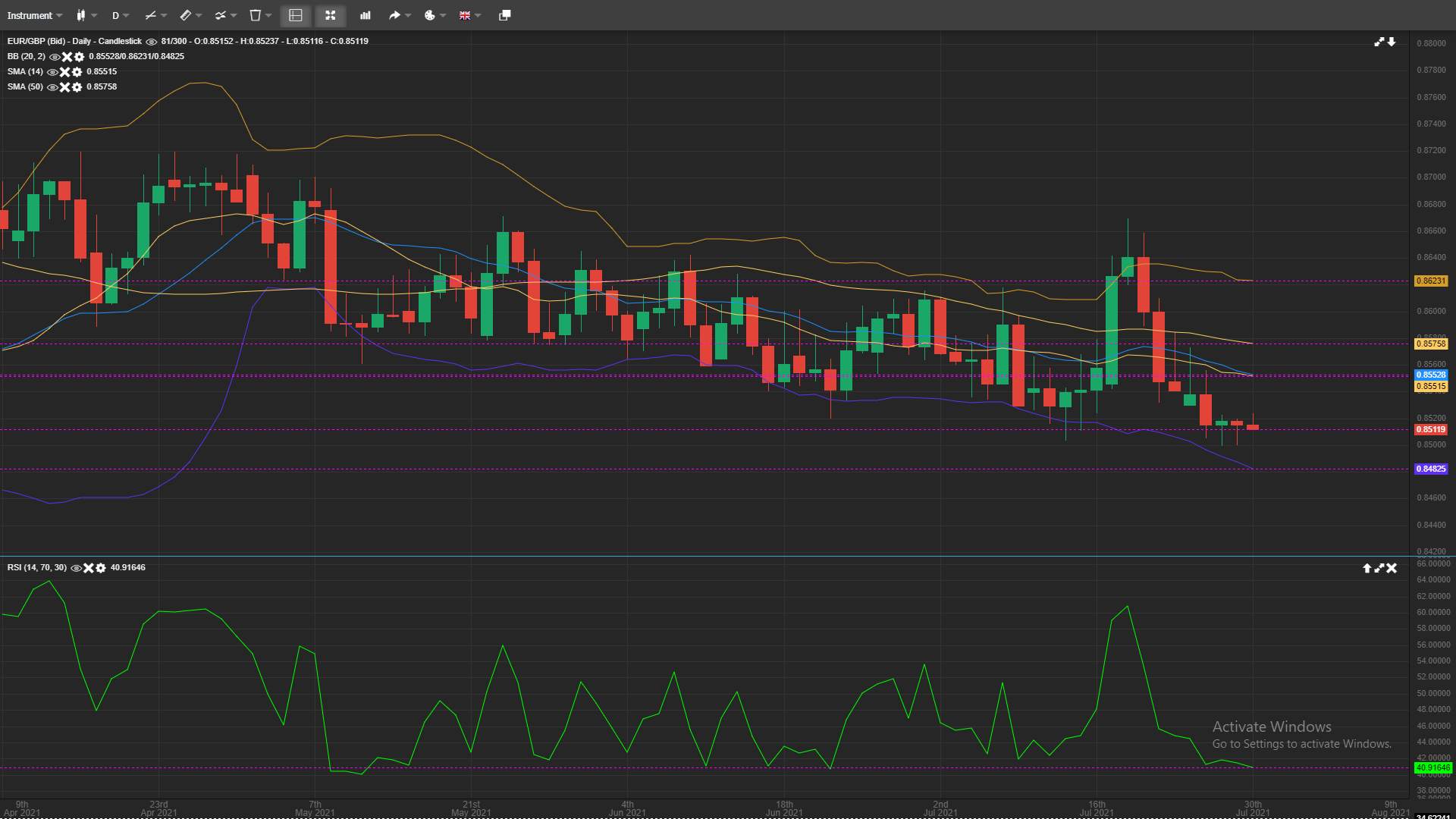Expand the language dropdown arrow
The height and width of the screenshot is (819, 1456).
pyautogui.click(x=478, y=15)
